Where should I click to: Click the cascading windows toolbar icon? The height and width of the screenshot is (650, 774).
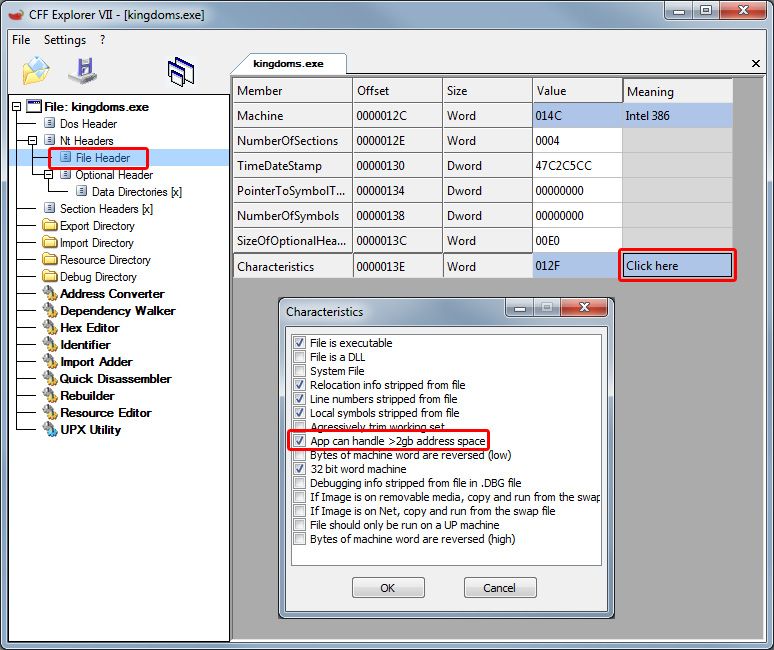click(181, 71)
